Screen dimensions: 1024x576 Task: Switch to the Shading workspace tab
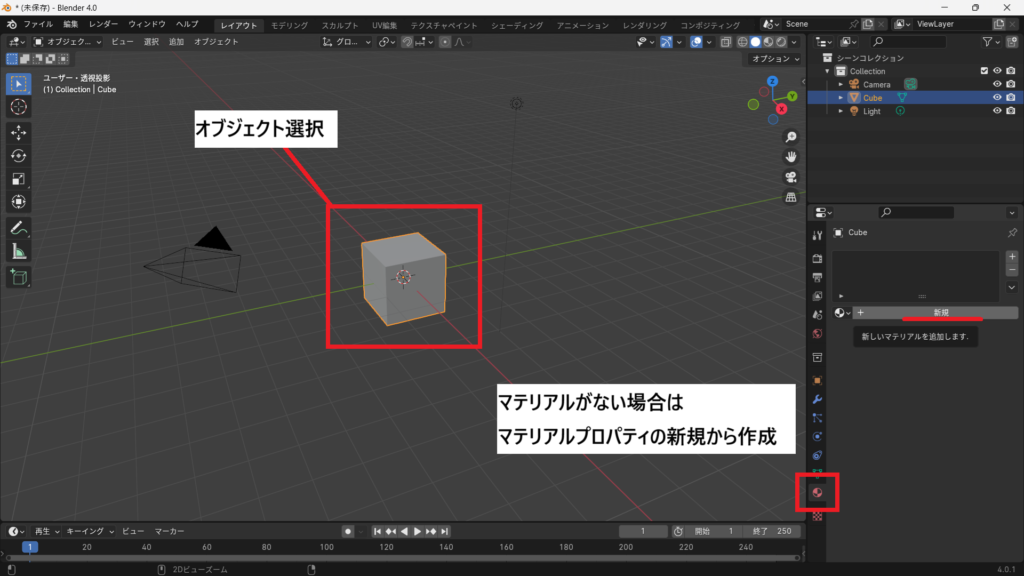pyautogui.click(x=517, y=25)
